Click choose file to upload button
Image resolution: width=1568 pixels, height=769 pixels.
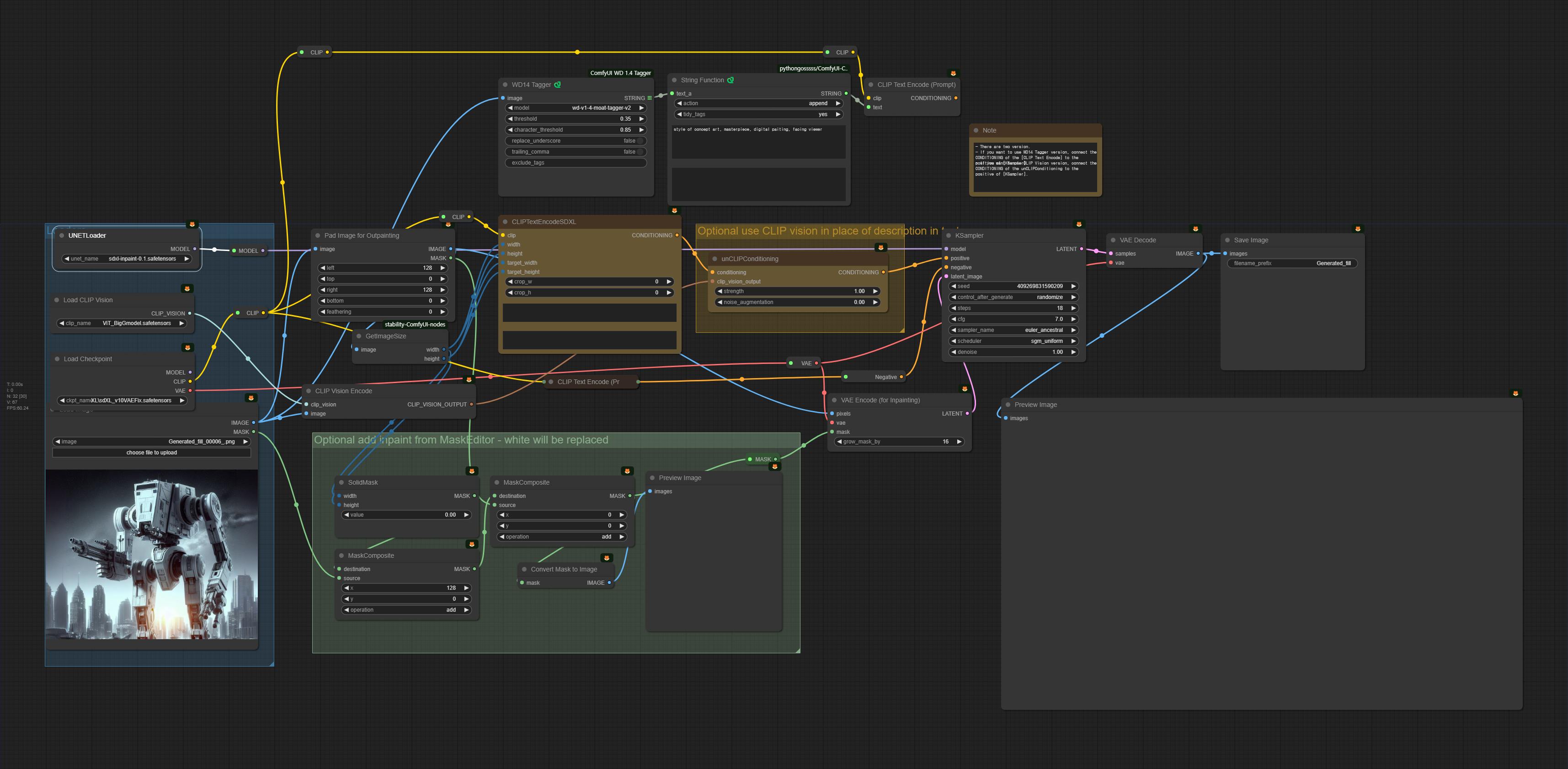[x=152, y=452]
